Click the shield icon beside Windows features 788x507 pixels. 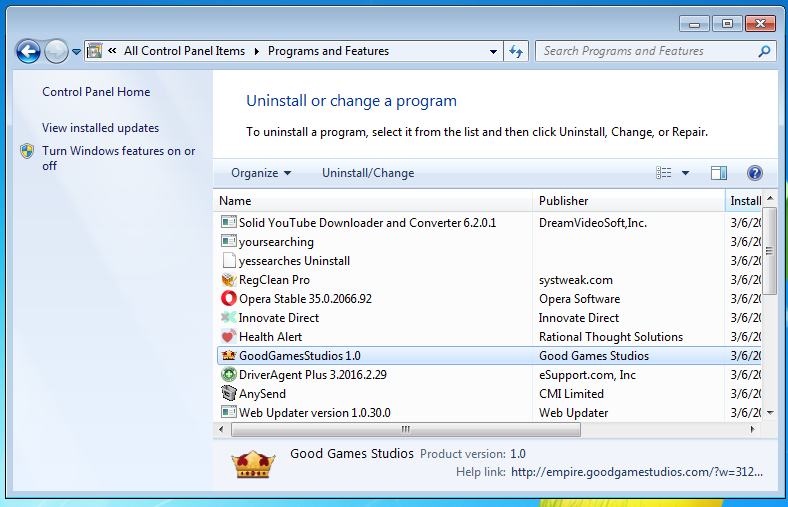[27, 151]
